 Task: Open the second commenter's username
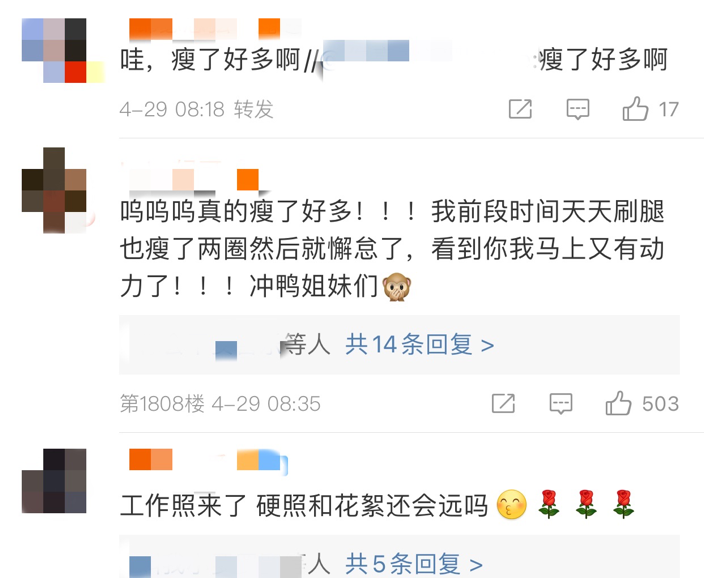194,179
